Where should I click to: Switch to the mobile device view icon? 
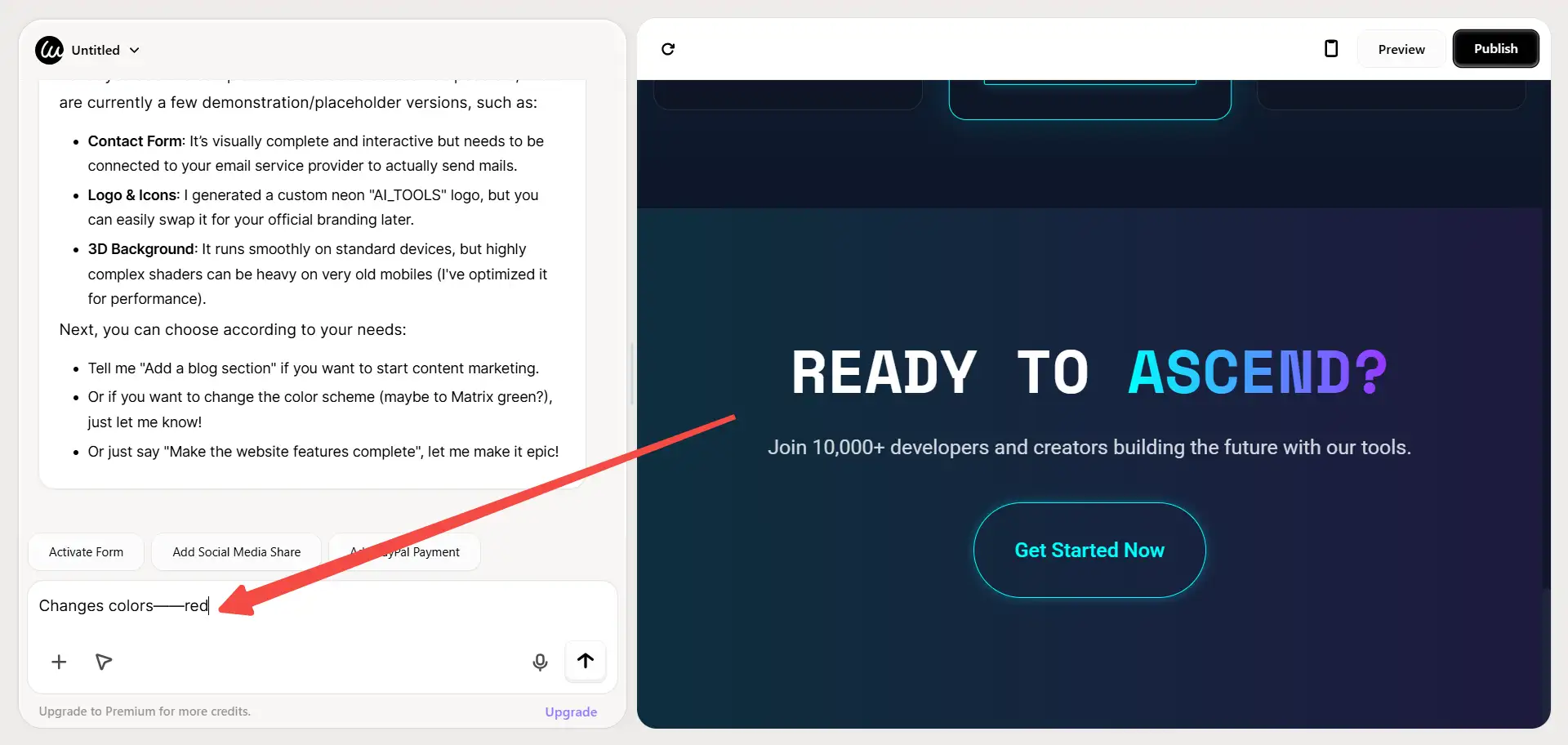[1331, 49]
